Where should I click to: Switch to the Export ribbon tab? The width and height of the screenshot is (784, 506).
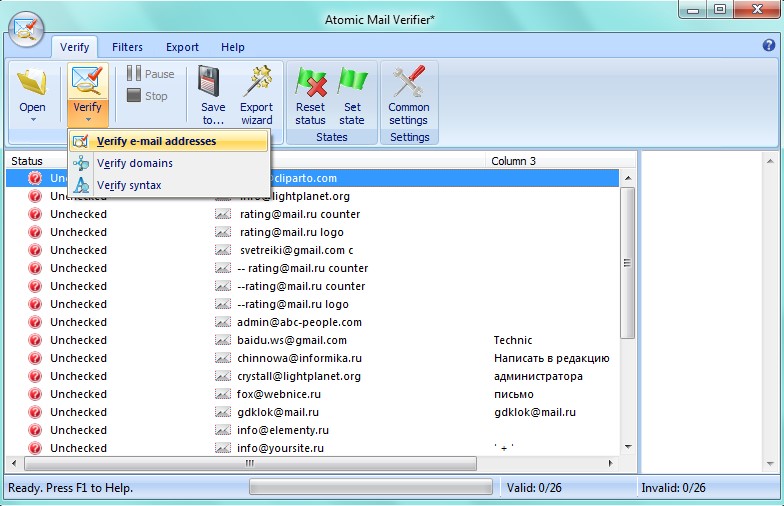[x=182, y=47]
